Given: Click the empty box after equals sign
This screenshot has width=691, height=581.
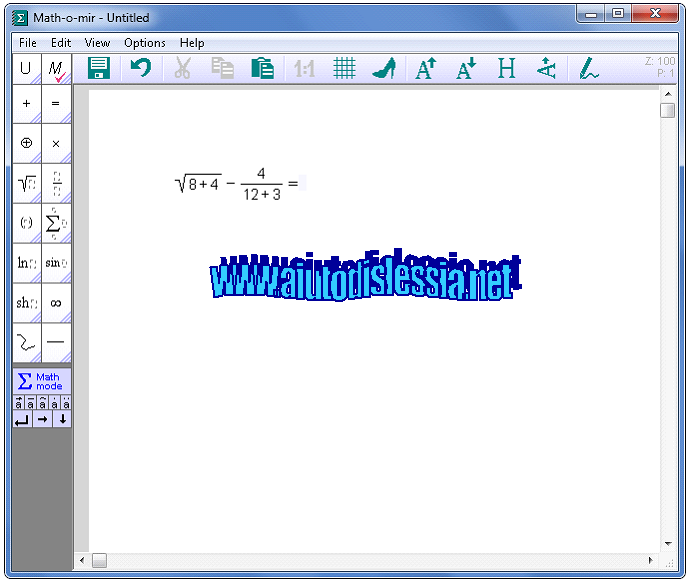Looking at the screenshot, I should [x=303, y=183].
